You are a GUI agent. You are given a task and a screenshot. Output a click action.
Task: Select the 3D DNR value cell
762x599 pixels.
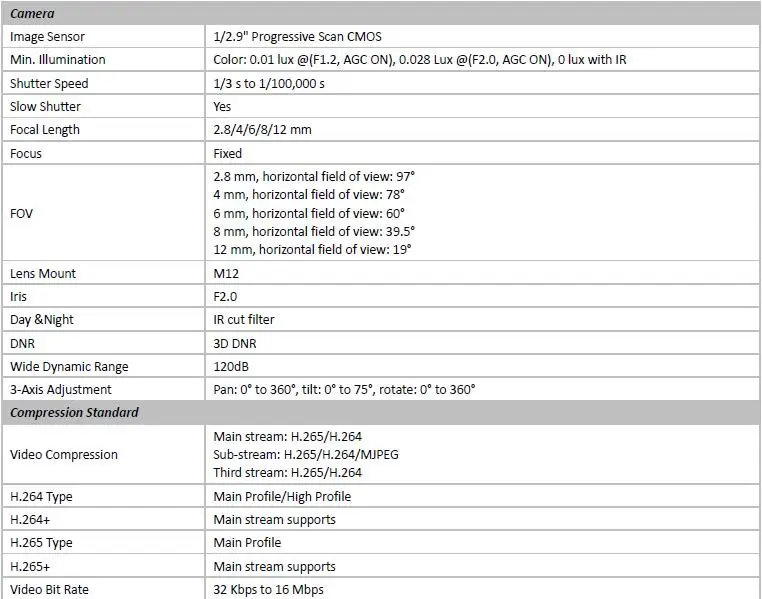click(483, 343)
